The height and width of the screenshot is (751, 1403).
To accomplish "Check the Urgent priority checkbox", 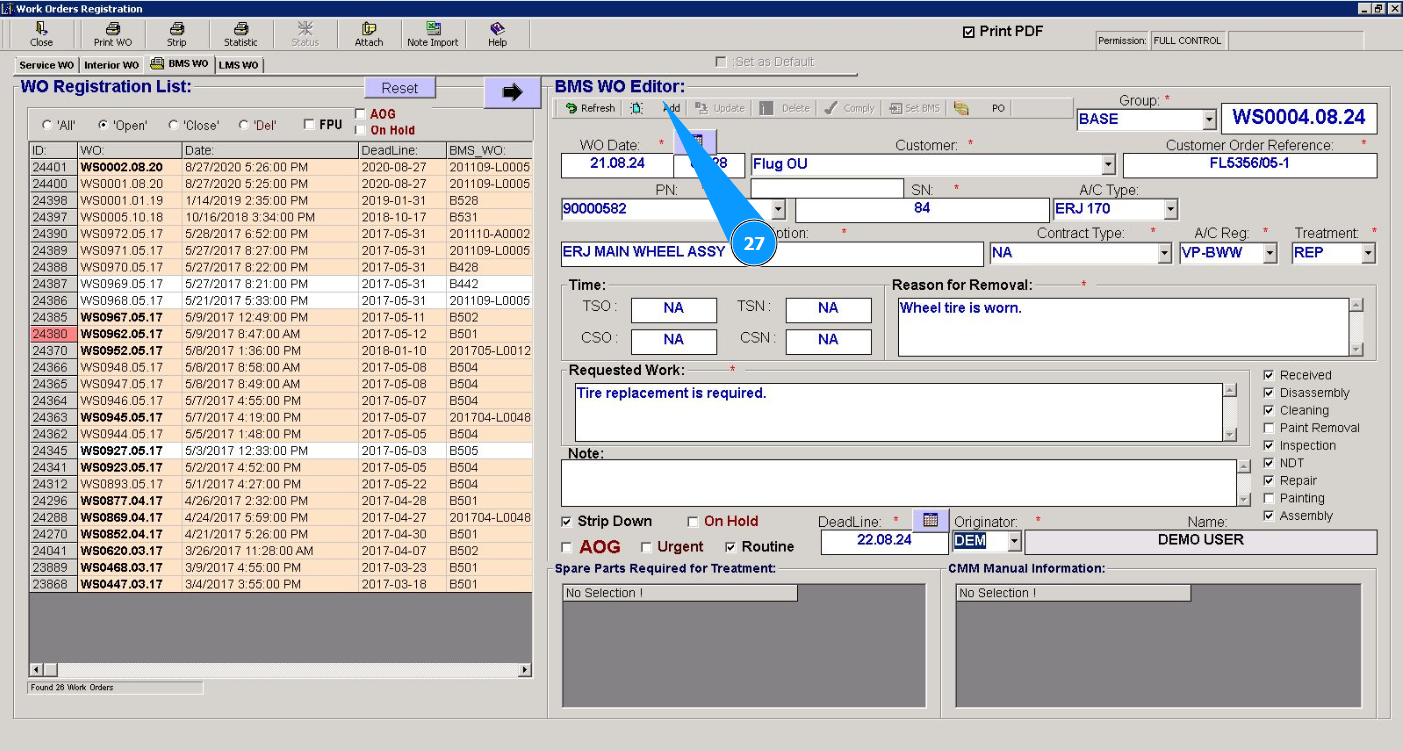I will [x=646, y=547].
